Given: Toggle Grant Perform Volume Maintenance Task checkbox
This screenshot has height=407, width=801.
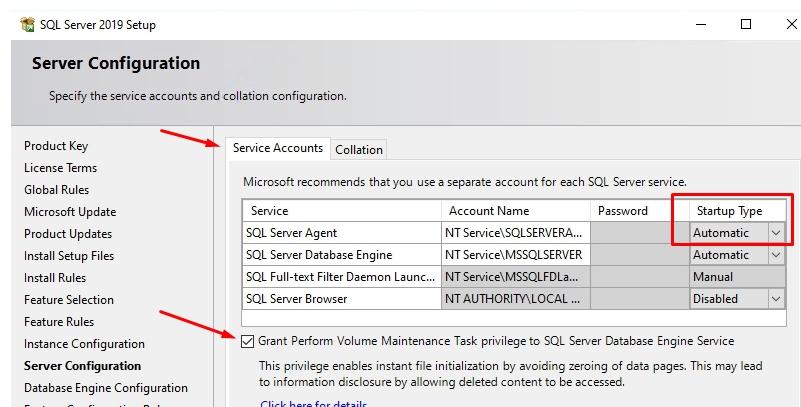Looking at the screenshot, I should coord(247,341).
